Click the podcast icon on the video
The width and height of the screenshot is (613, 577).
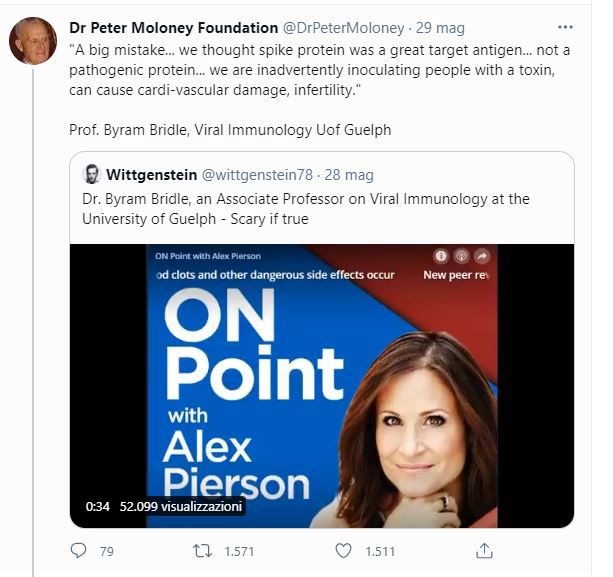click(461, 255)
